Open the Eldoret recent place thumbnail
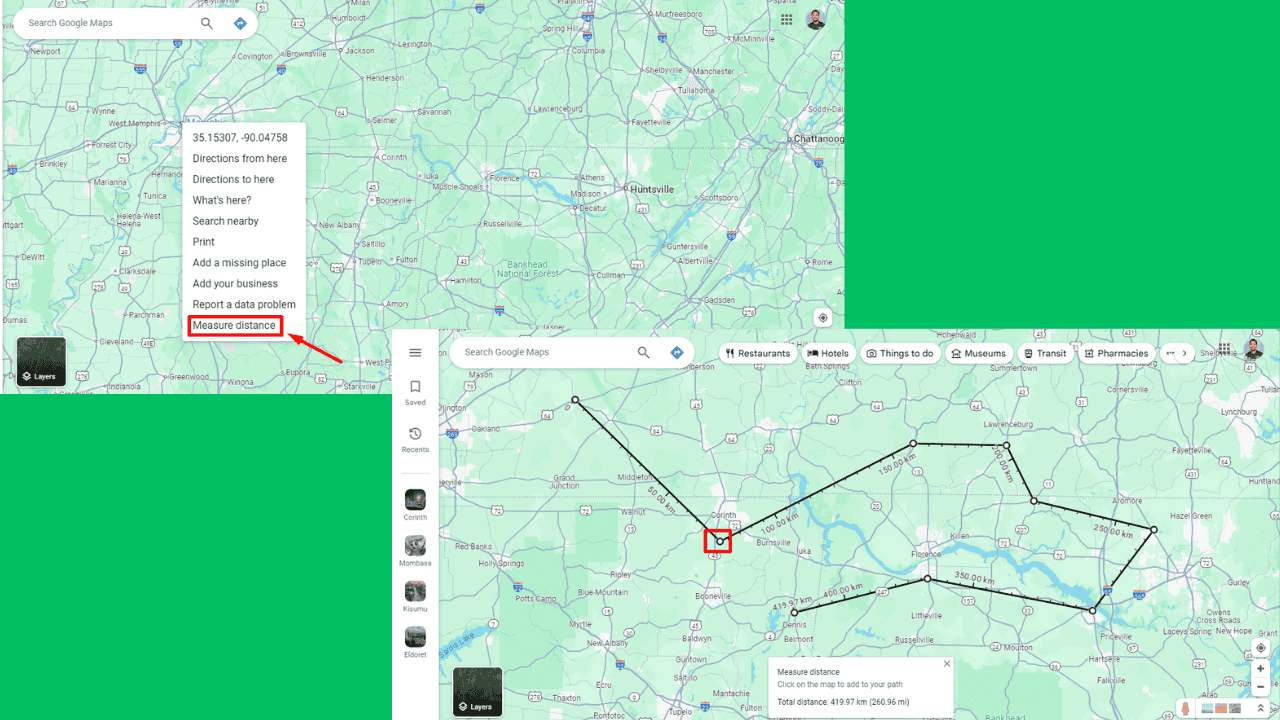1280x720 pixels. 415,637
